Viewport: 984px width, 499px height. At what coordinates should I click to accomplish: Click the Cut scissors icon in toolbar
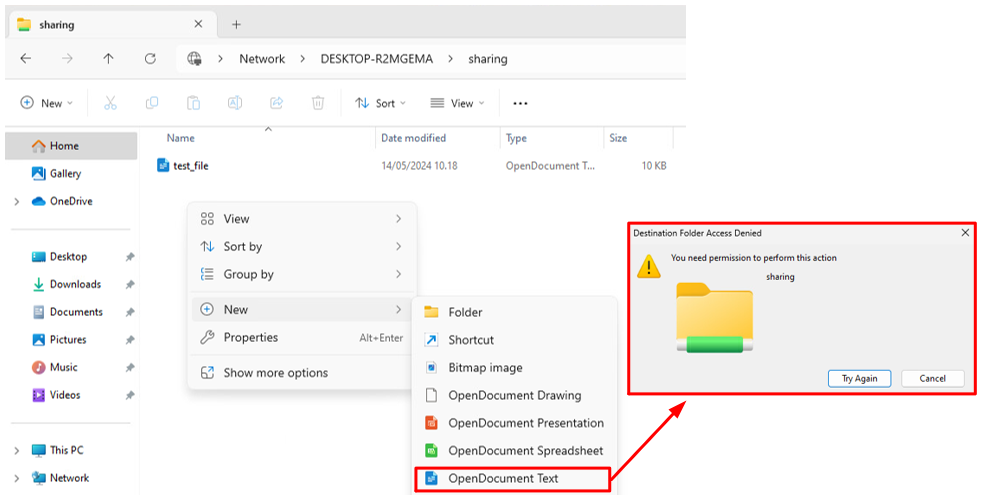pos(110,103)
